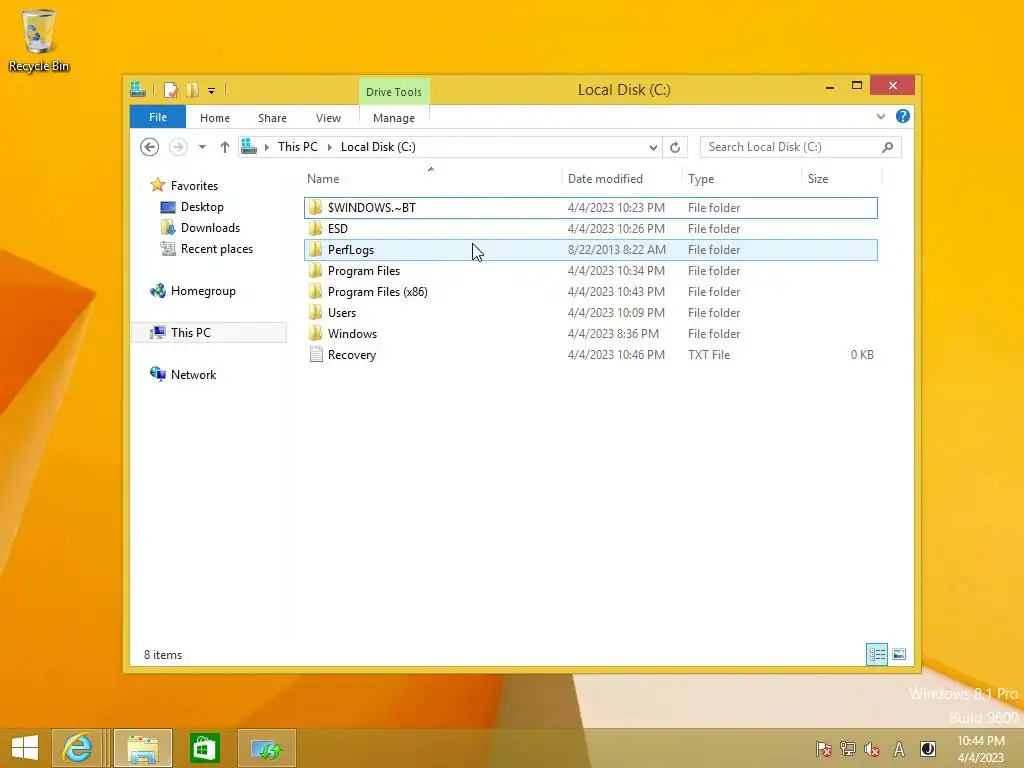Click the sync app taskbar icon
The width and height of the screenshot is (1024, 768).
[x=266, y=748]
